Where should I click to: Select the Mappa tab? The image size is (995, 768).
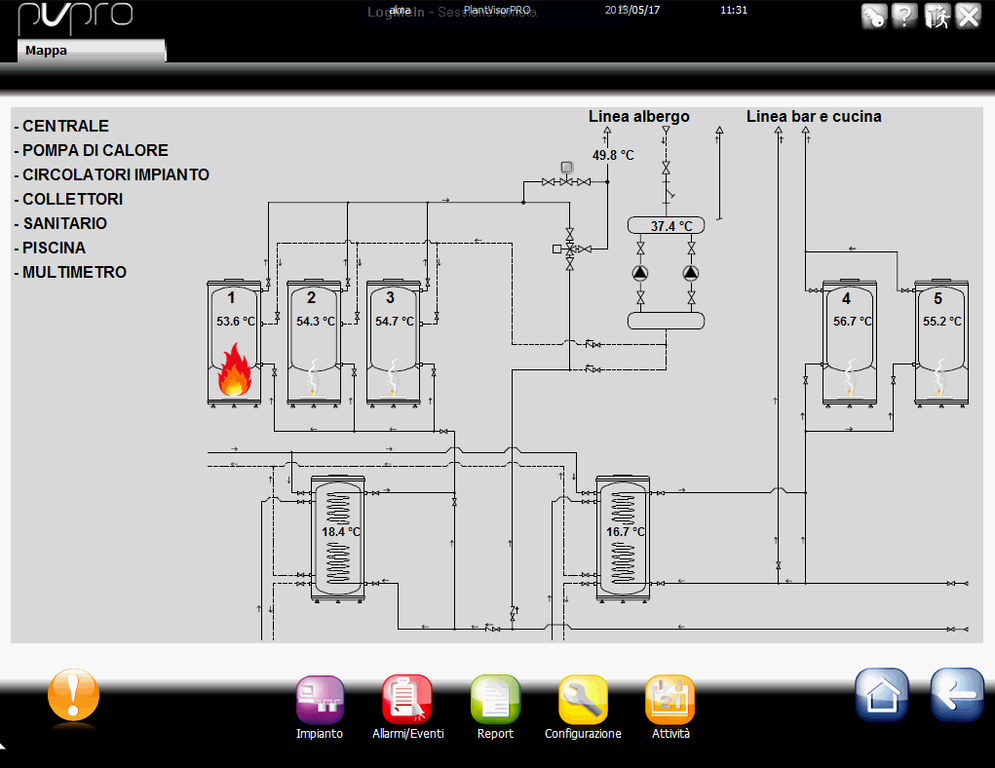(90, 50)
